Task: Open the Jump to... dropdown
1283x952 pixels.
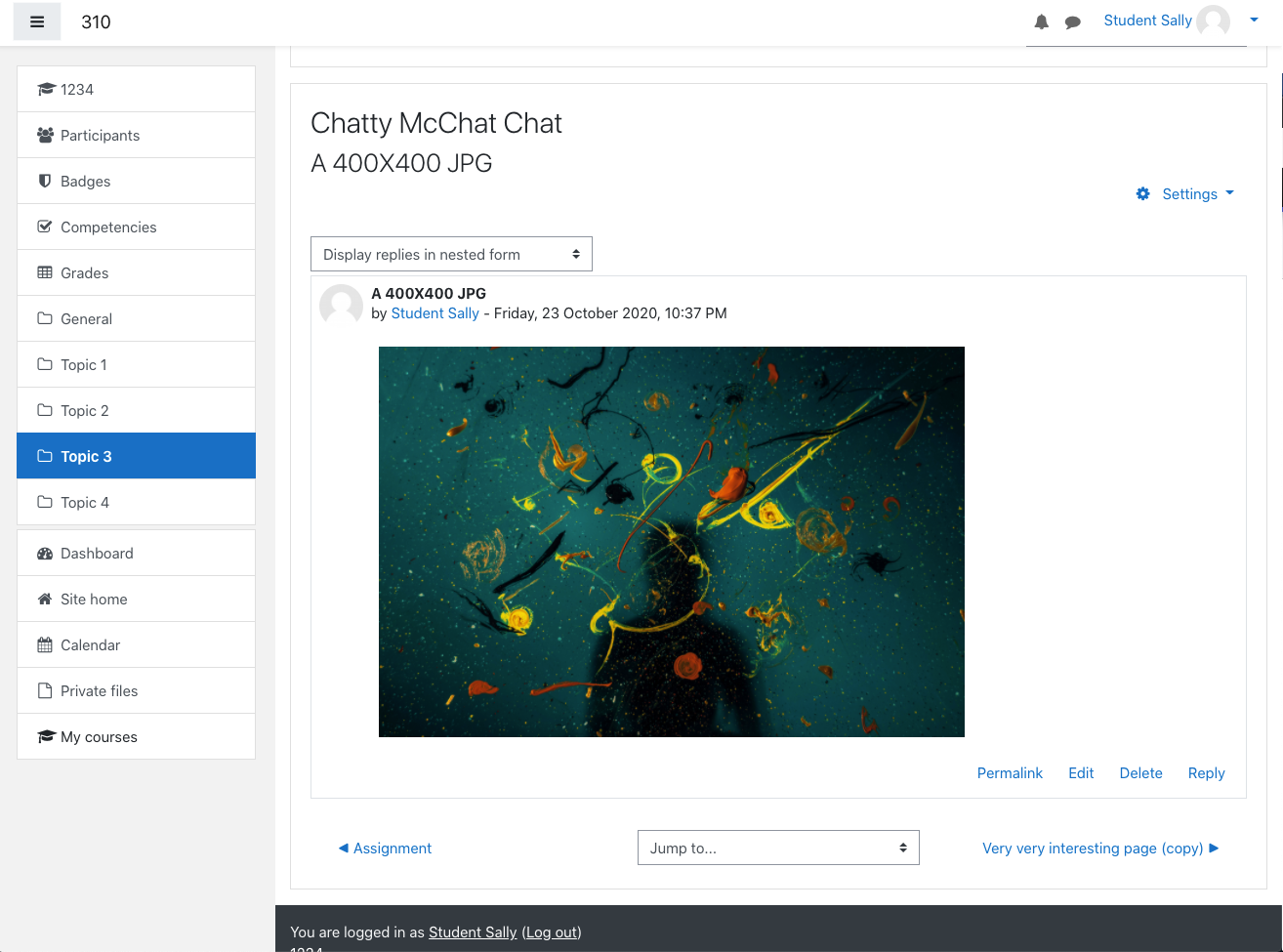Action: click(778, 848)
